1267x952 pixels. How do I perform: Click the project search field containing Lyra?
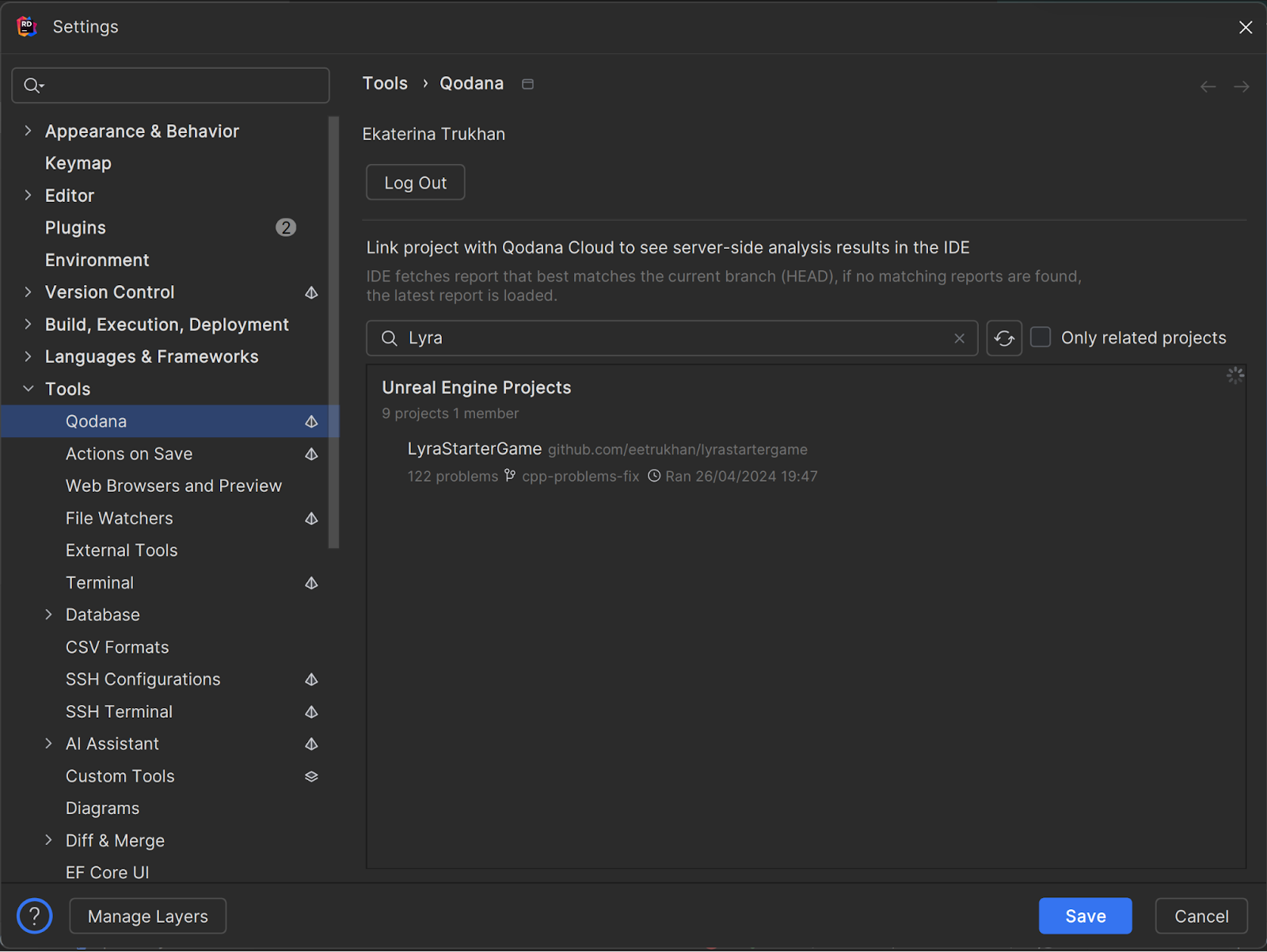click(x=672, y=338)
